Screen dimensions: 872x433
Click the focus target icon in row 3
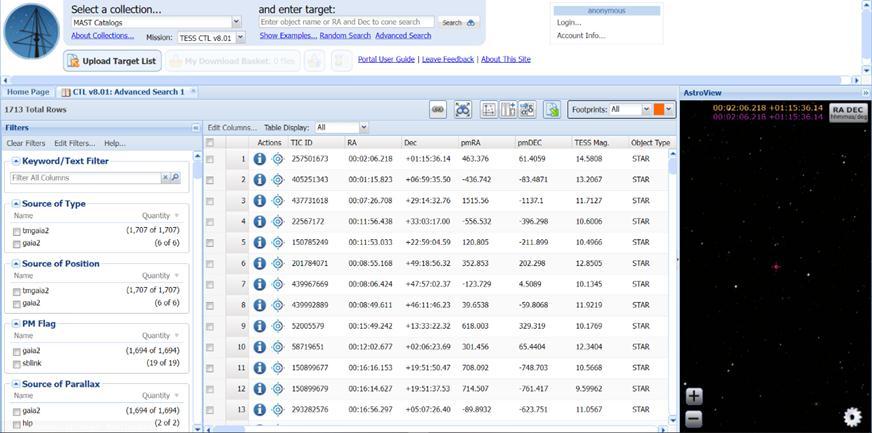coord(277,200)
